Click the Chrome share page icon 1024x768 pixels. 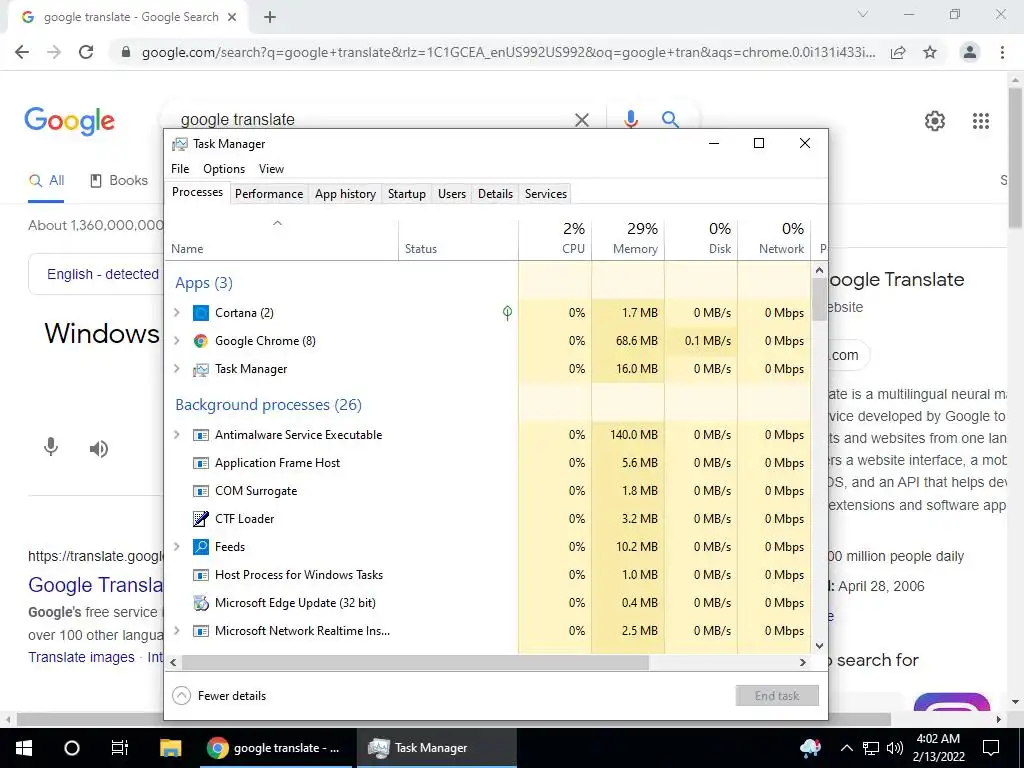click(898, 52)
